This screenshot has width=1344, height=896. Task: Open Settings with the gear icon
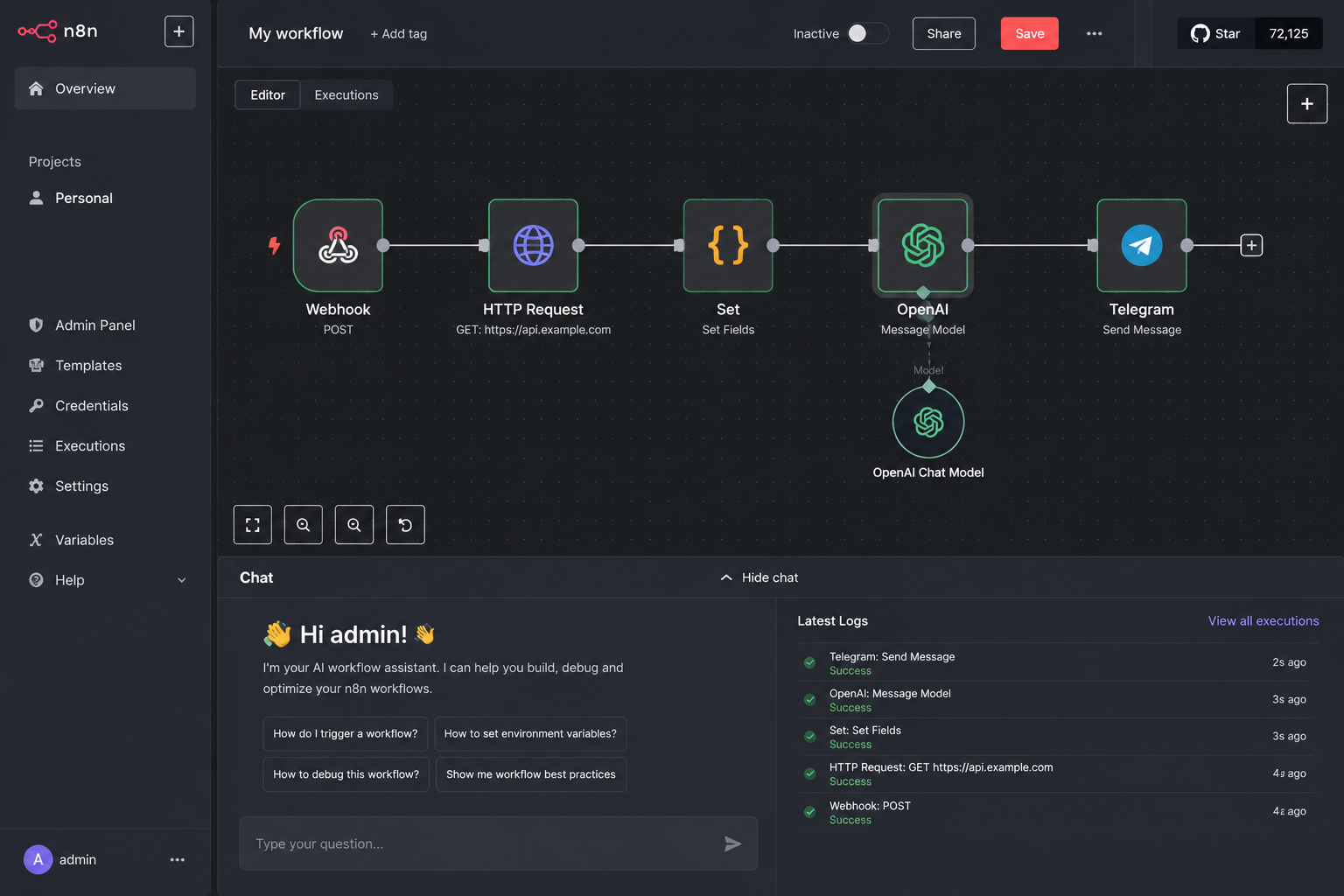coord(36,486)
